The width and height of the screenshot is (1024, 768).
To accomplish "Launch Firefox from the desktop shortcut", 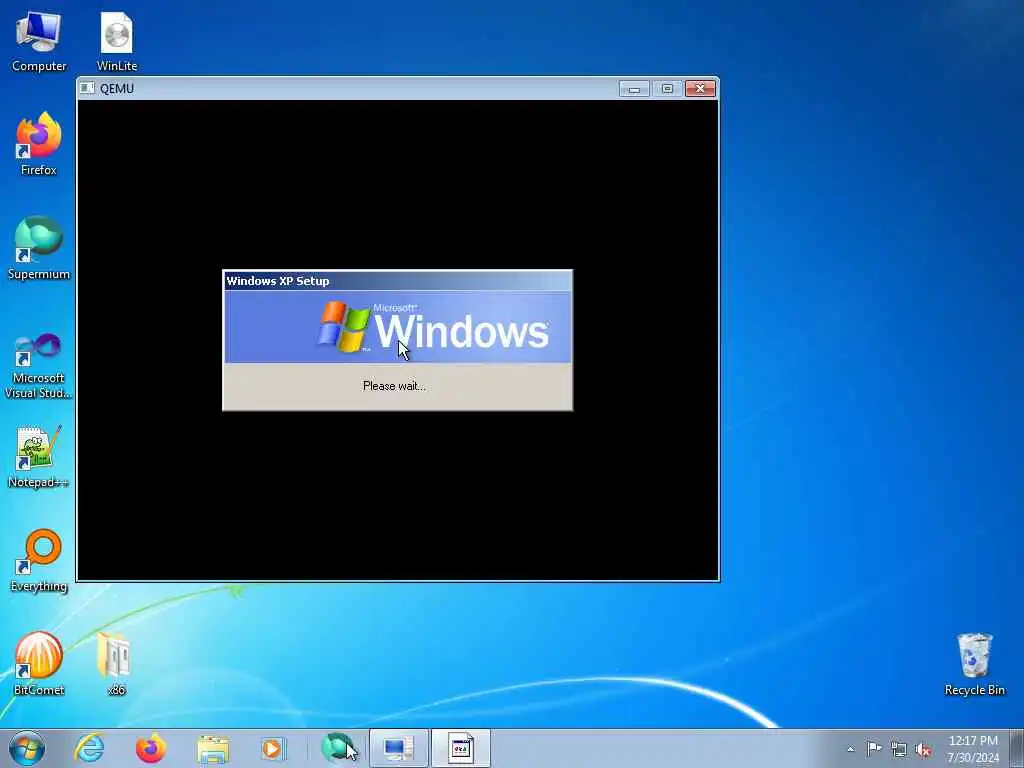I will pyautogui.click(x=39, y=144).
